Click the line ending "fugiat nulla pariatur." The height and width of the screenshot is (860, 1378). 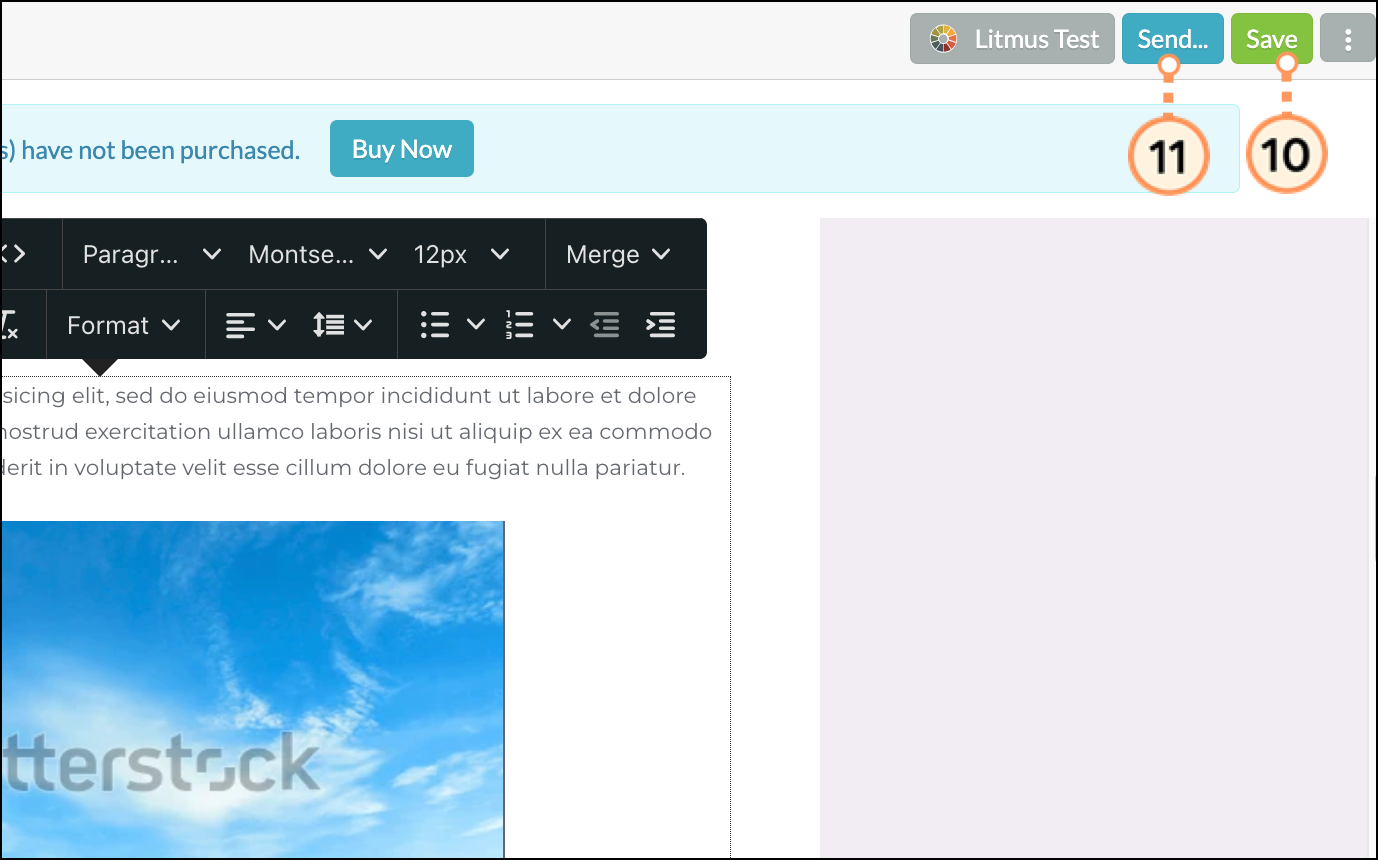click(x=343, y=468)
